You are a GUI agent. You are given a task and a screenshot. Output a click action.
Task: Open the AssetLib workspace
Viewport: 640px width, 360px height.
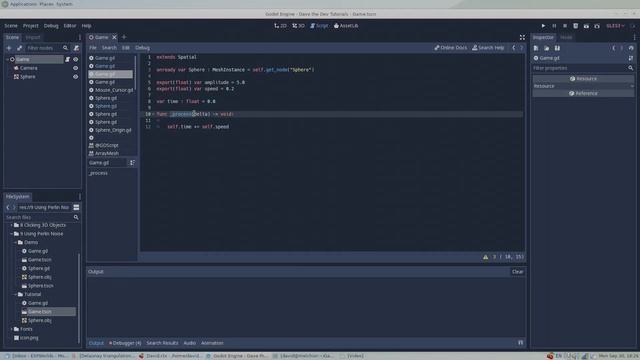click(x=346, y=26)
